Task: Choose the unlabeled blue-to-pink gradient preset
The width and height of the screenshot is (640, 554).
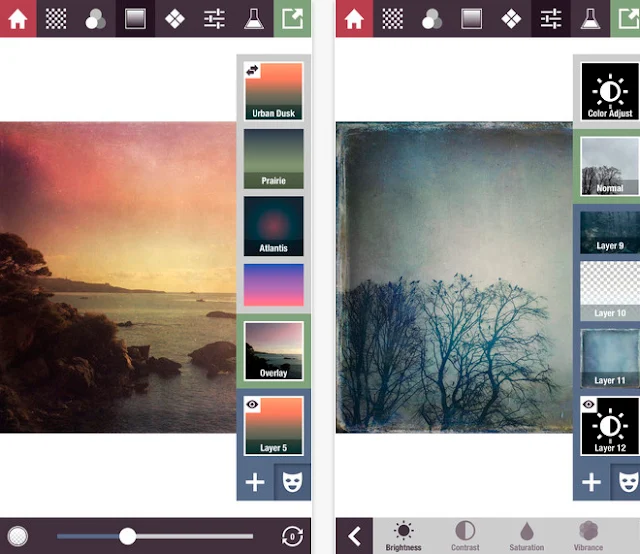Action: click(x=273, y=285)
